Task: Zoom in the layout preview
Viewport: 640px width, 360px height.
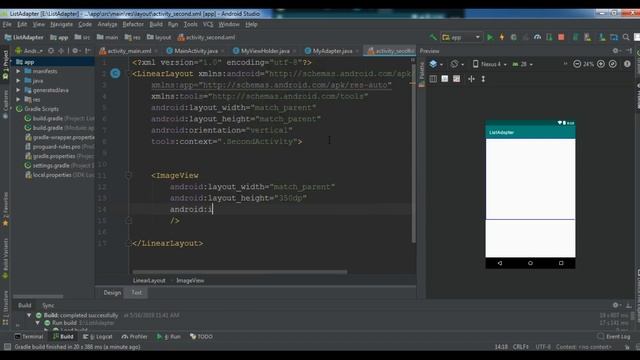Action: pos(601,64)
